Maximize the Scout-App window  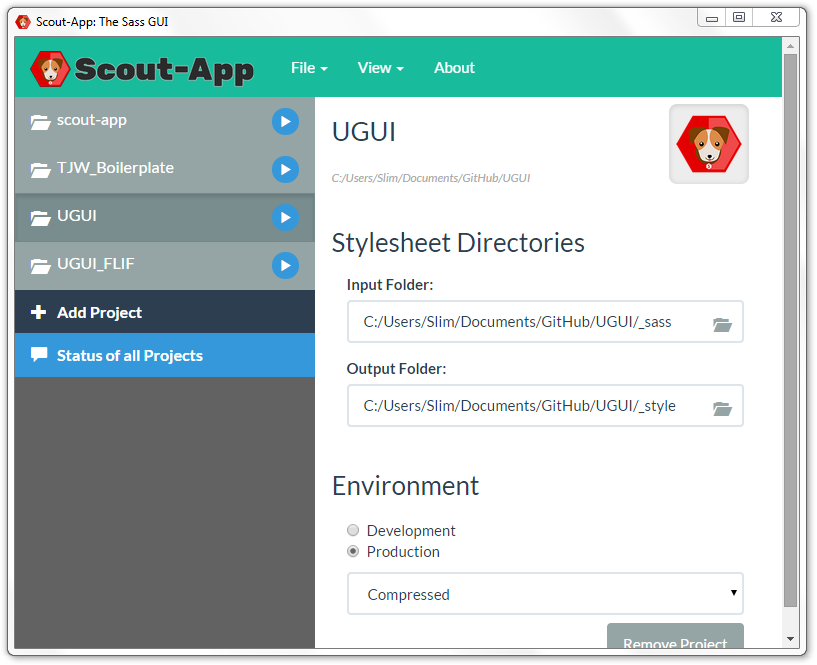pos(739,17)
